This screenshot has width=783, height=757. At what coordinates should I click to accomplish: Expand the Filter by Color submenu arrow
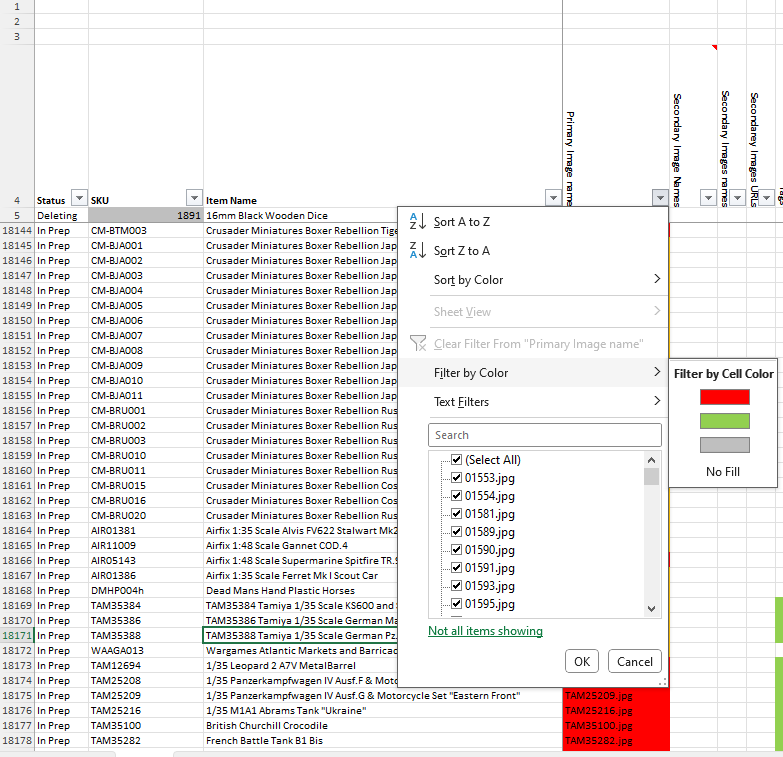[x=657, y=372]
